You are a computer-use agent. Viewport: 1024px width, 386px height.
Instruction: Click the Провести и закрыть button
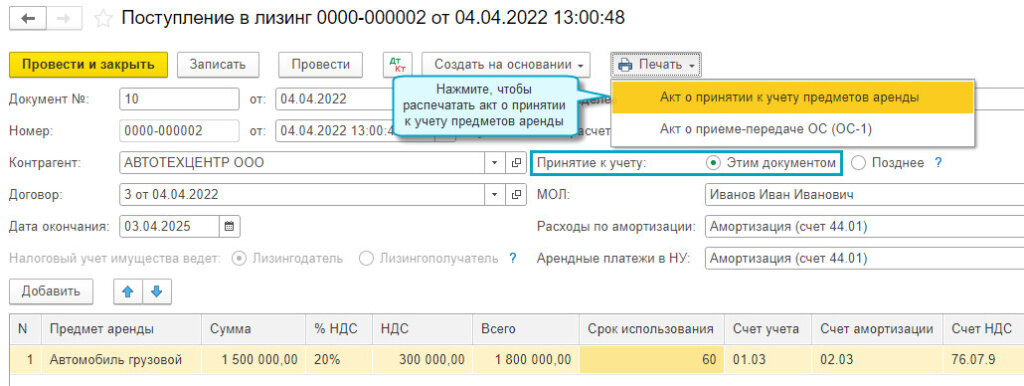(88, 65)
